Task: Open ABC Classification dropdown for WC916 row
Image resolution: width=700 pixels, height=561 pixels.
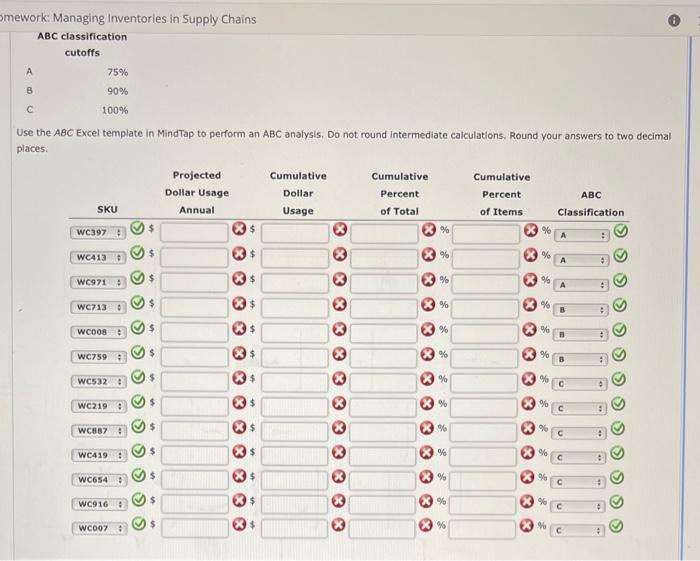Action: coord(578,507)
